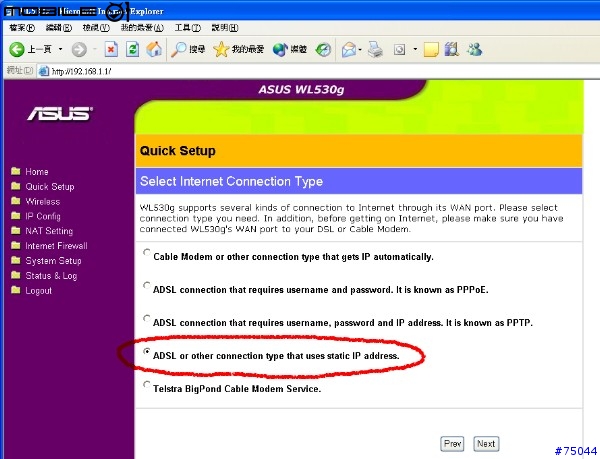Open the IP Config sidebar link
The width and height of the screenshot is (600, 459).
(43, 216)
